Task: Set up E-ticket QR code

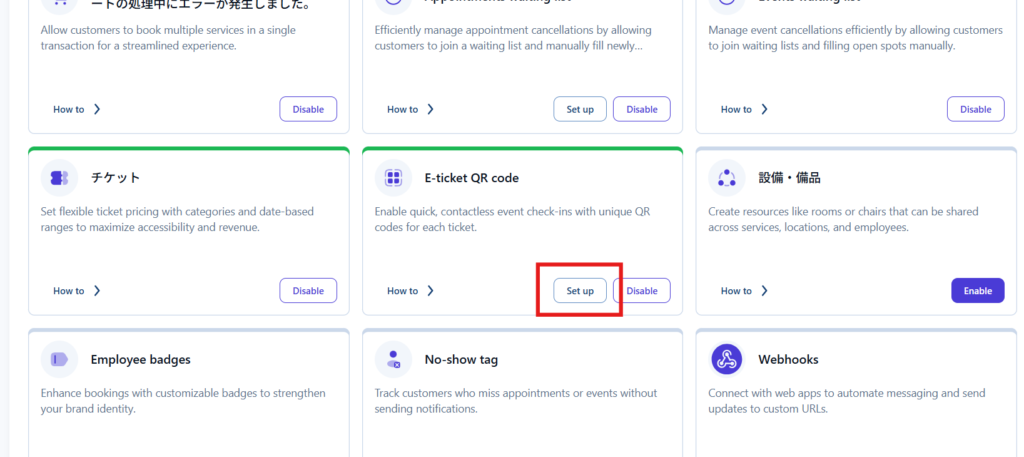Action: 580,291
